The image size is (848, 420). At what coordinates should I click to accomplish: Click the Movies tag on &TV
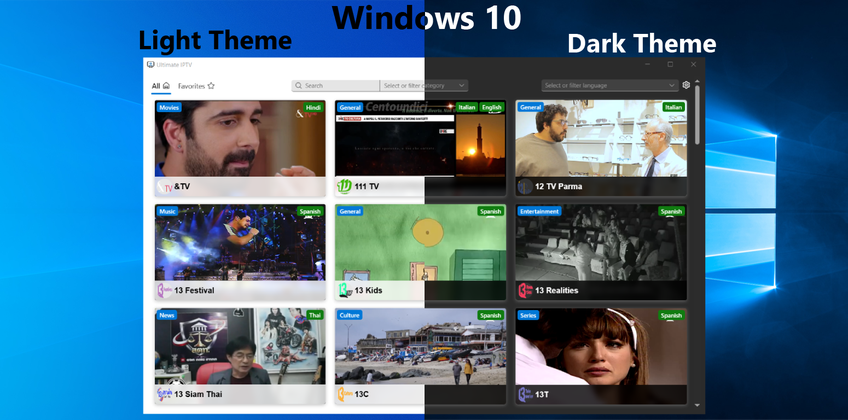click(x=169, y=108)
